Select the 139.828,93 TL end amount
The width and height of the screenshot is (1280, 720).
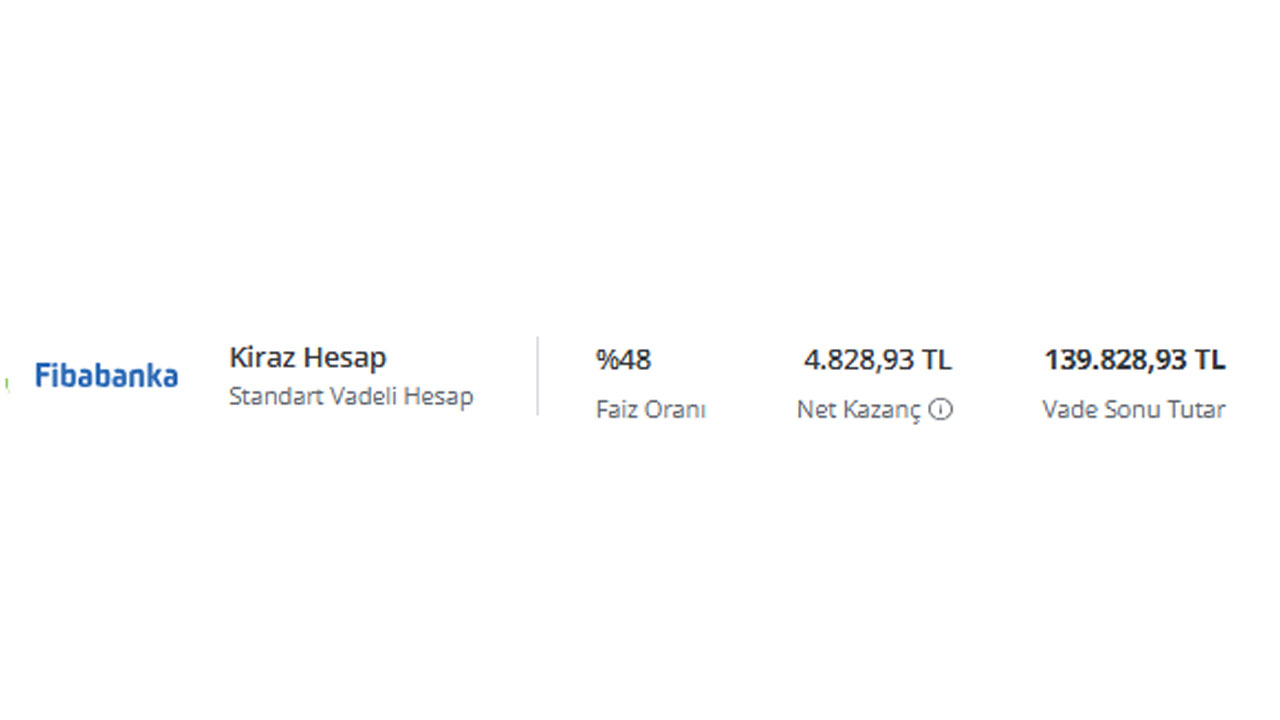1135,360
